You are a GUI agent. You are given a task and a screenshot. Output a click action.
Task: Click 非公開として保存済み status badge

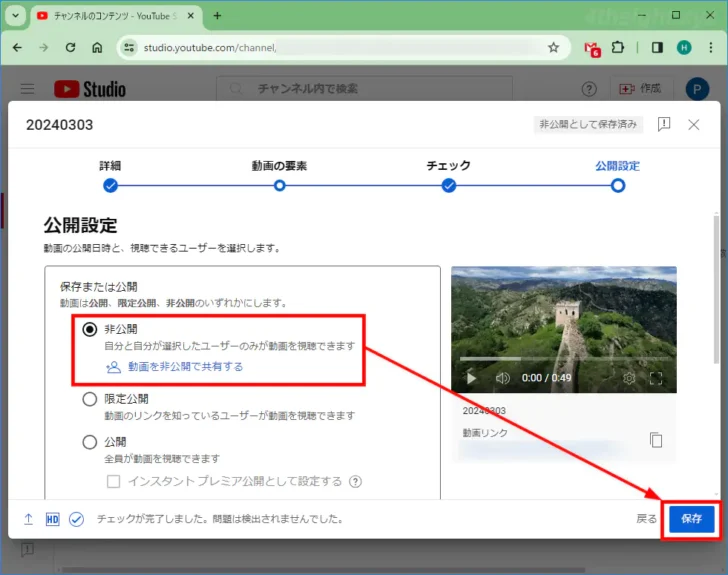[x=588, y=124]
